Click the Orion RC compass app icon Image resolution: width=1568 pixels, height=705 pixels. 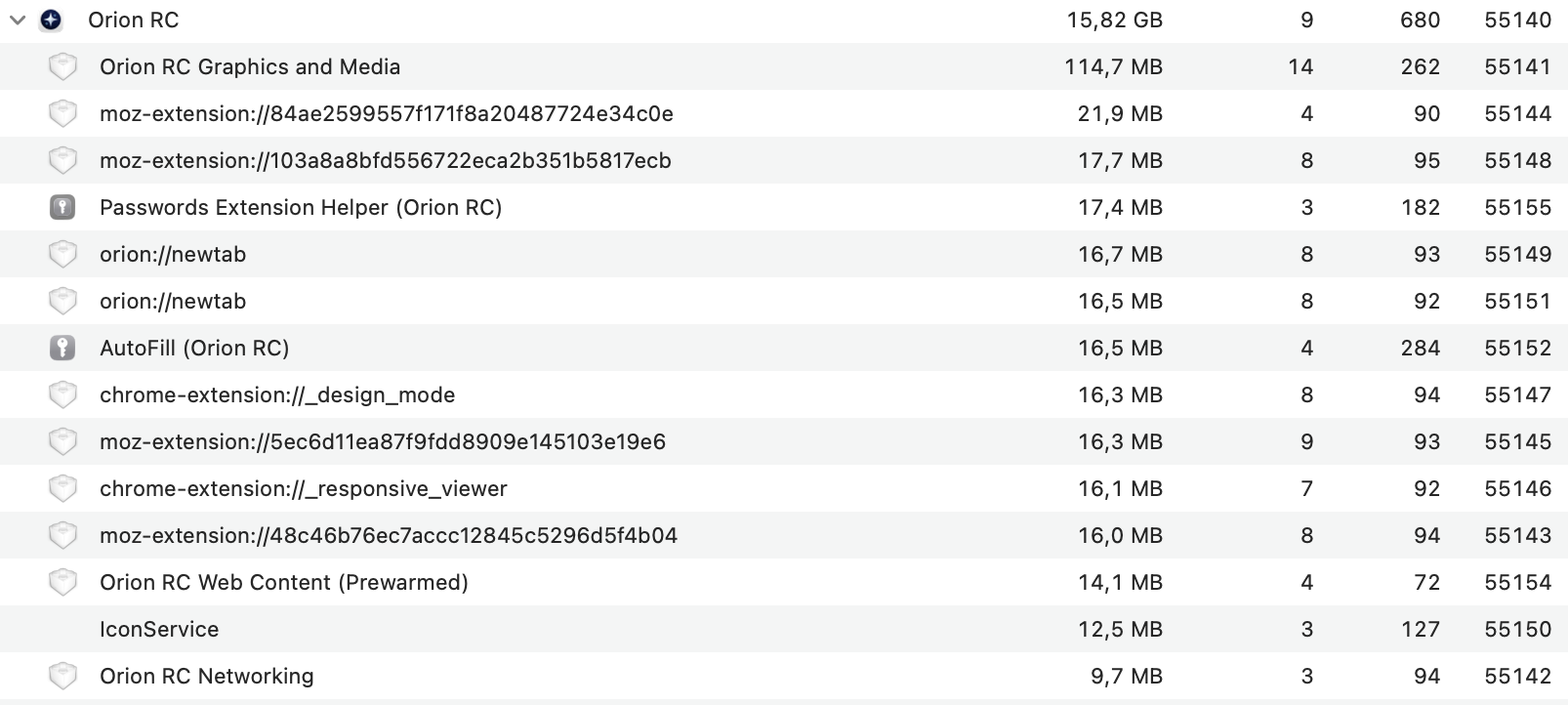[x=51, y=20]
